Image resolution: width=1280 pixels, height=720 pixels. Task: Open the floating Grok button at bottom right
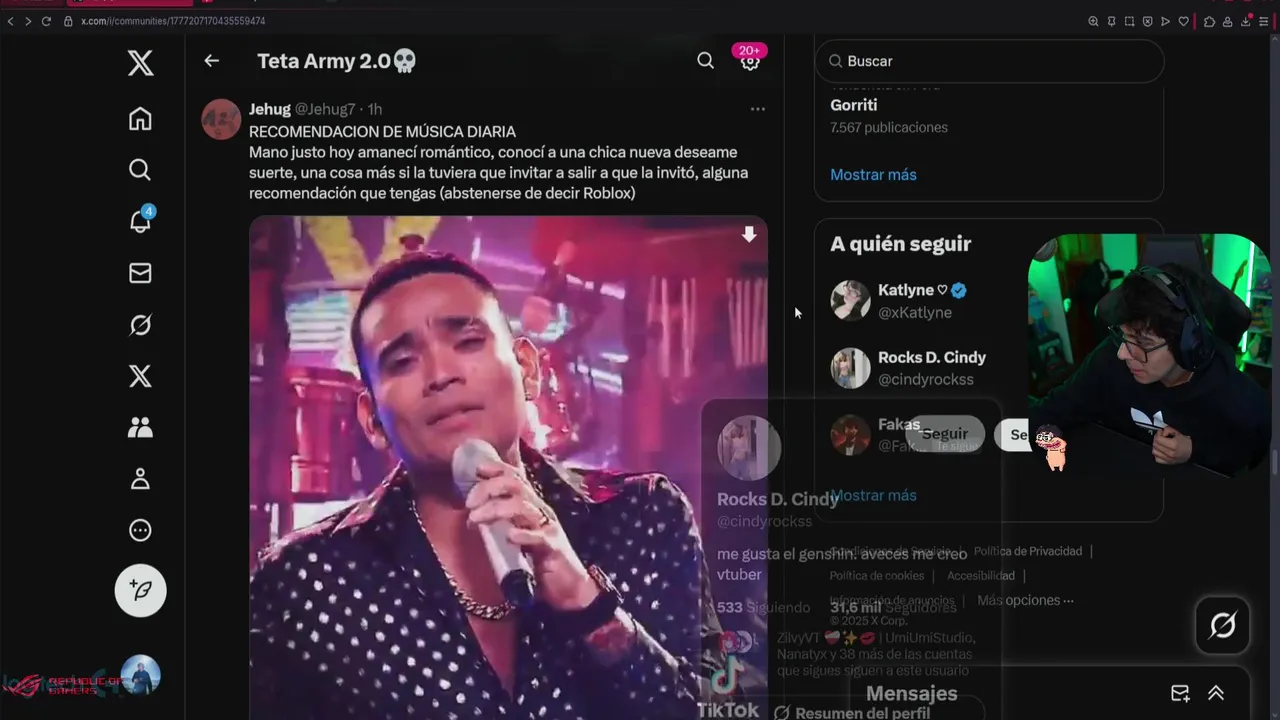click(1222, 626)
